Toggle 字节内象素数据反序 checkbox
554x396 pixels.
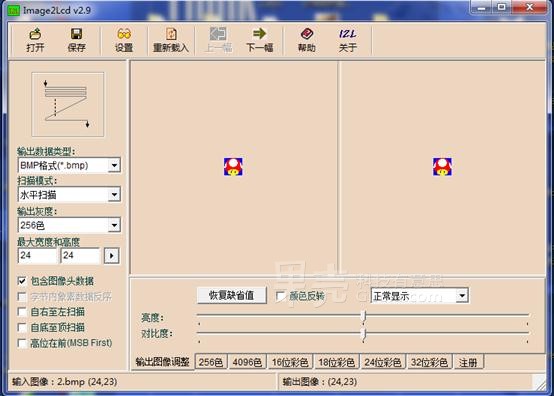(x=22, y=296)
